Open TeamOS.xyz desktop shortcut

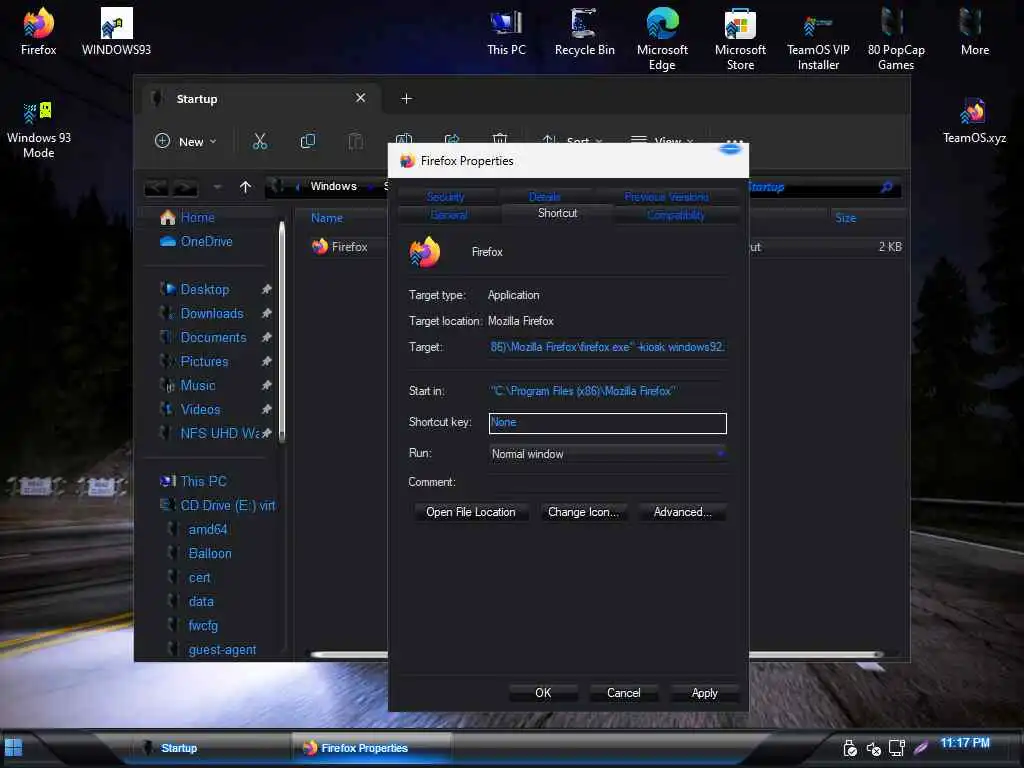(974, 120)
